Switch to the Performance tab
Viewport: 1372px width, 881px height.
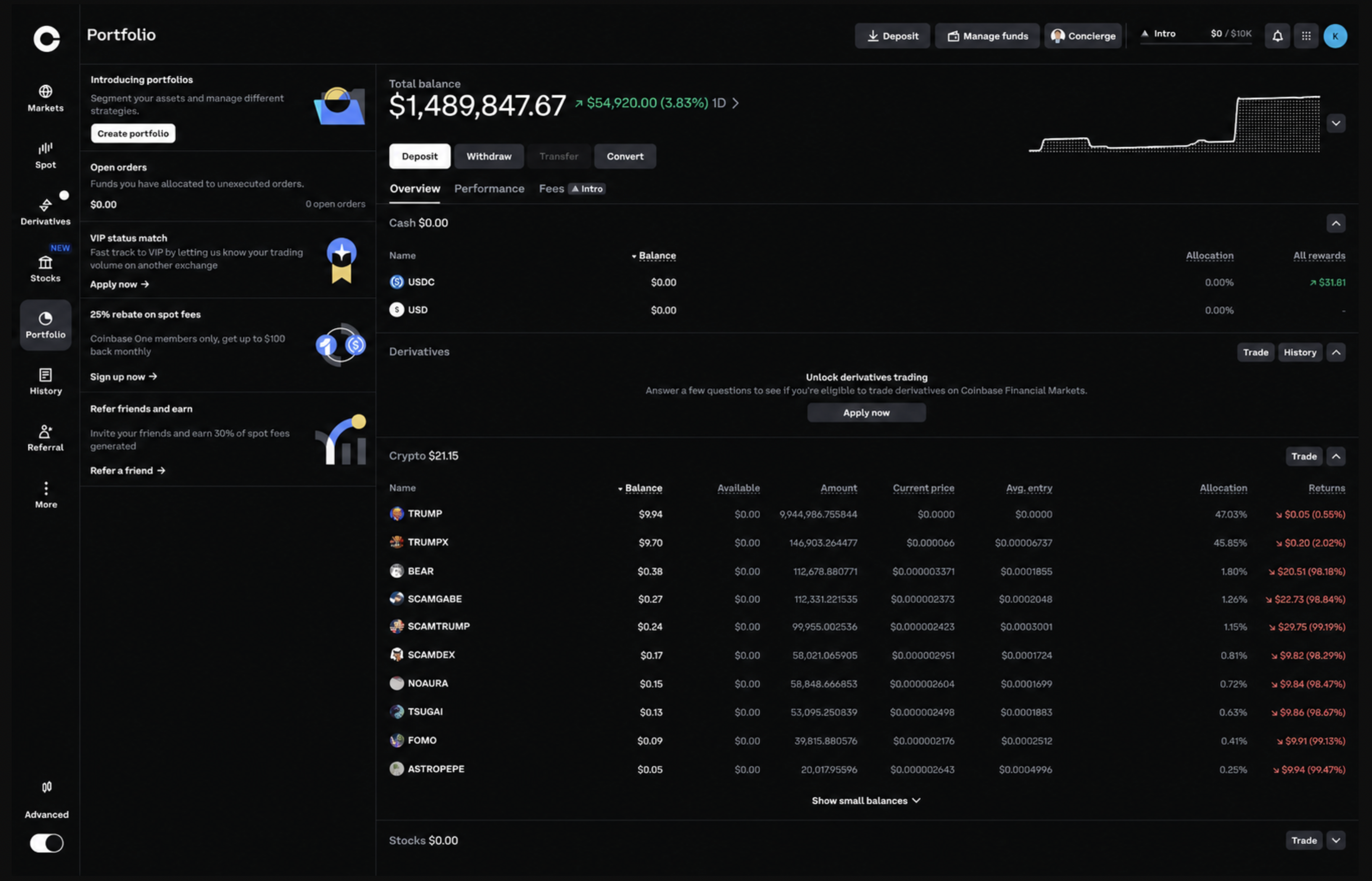pos(489,189)
